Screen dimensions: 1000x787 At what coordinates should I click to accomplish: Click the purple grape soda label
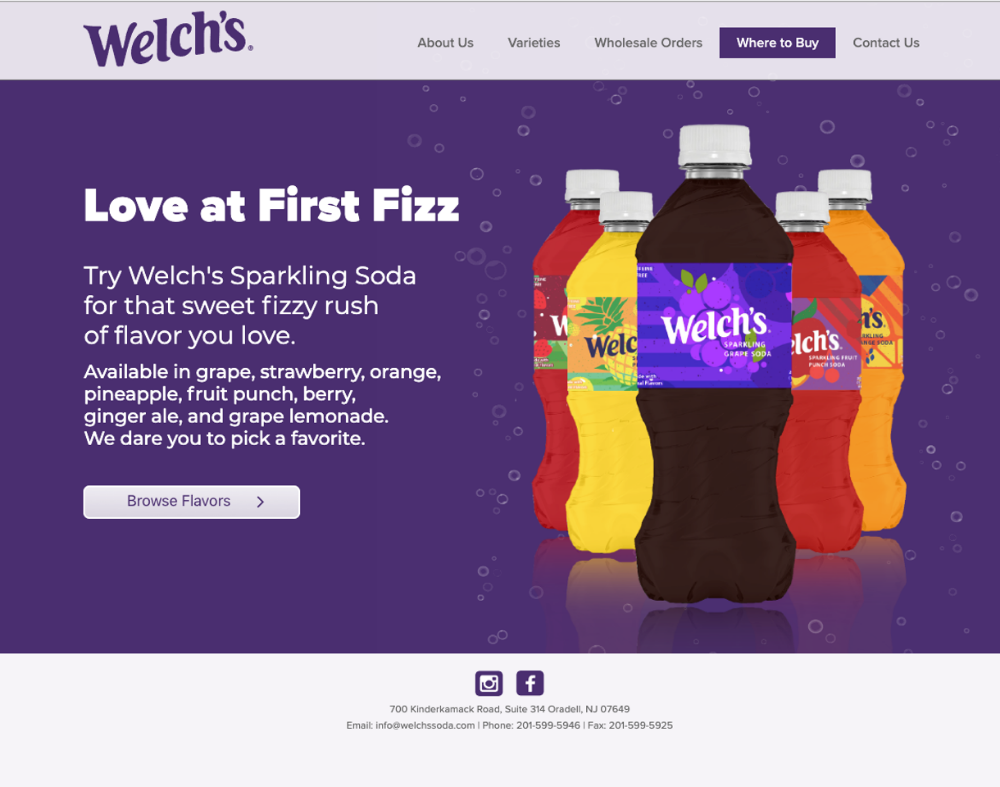coord(714,325)
